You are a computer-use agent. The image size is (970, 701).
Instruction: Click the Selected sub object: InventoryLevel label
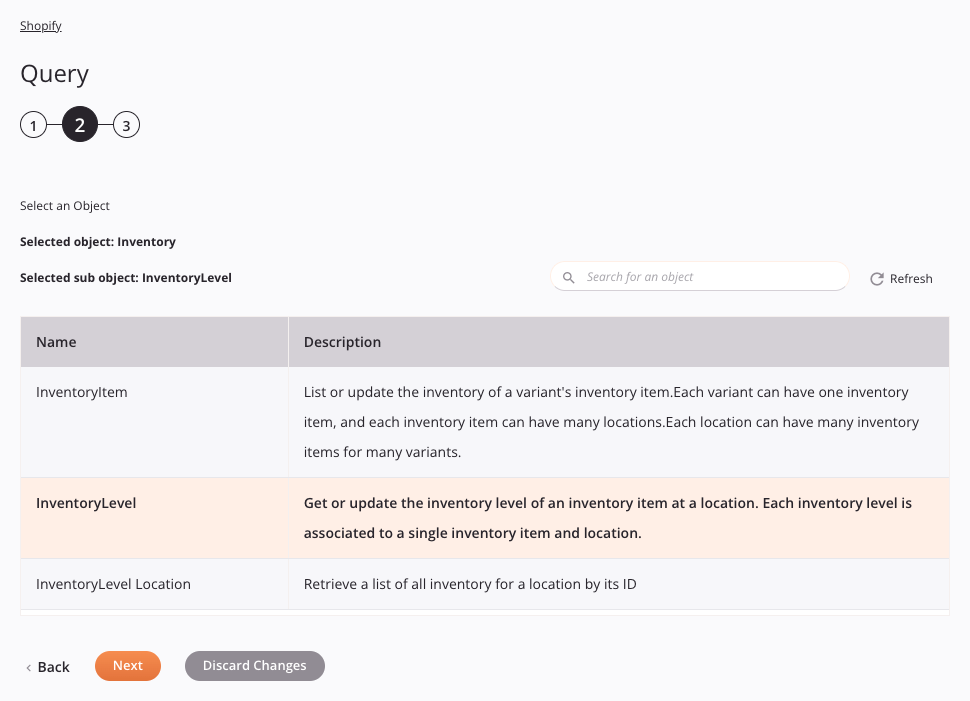click(x=125, y=277)
